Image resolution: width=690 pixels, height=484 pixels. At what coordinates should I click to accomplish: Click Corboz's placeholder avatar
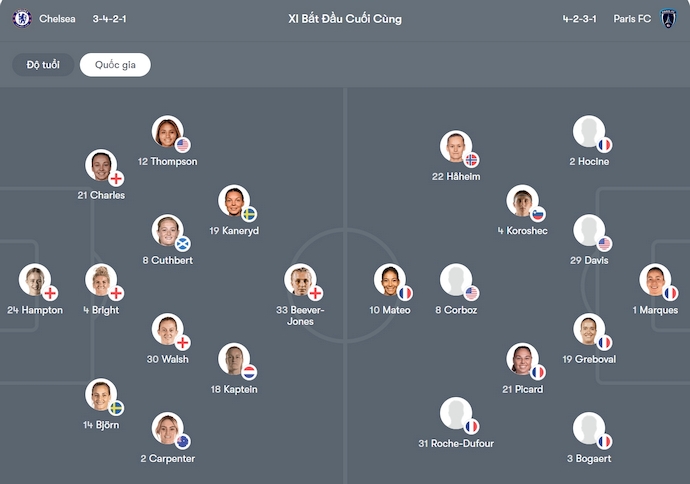[455, 280]
